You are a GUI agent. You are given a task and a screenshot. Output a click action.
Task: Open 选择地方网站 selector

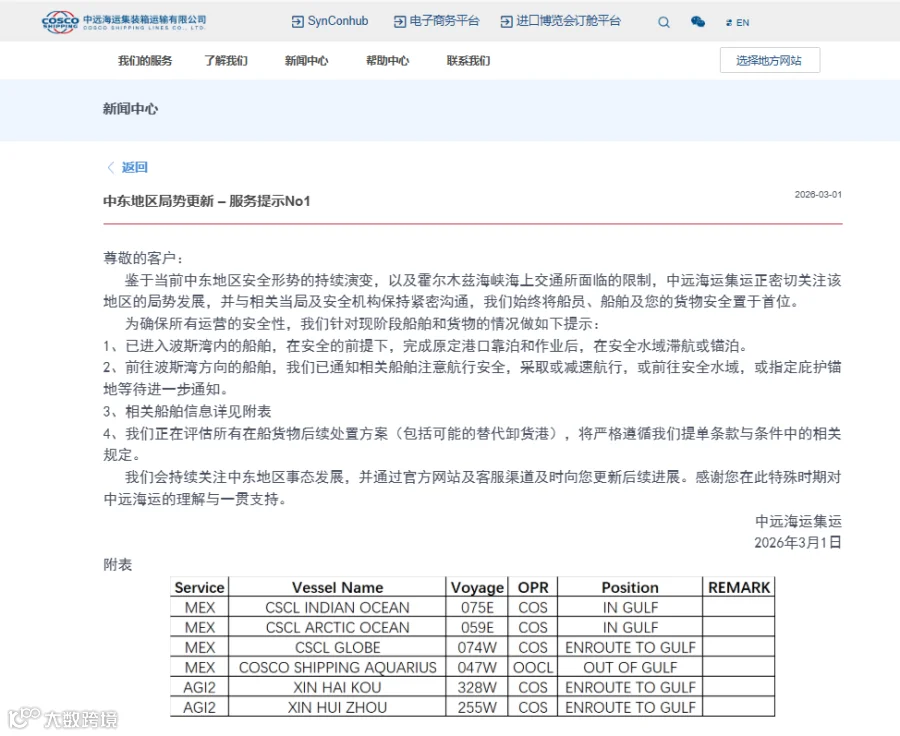770,60
